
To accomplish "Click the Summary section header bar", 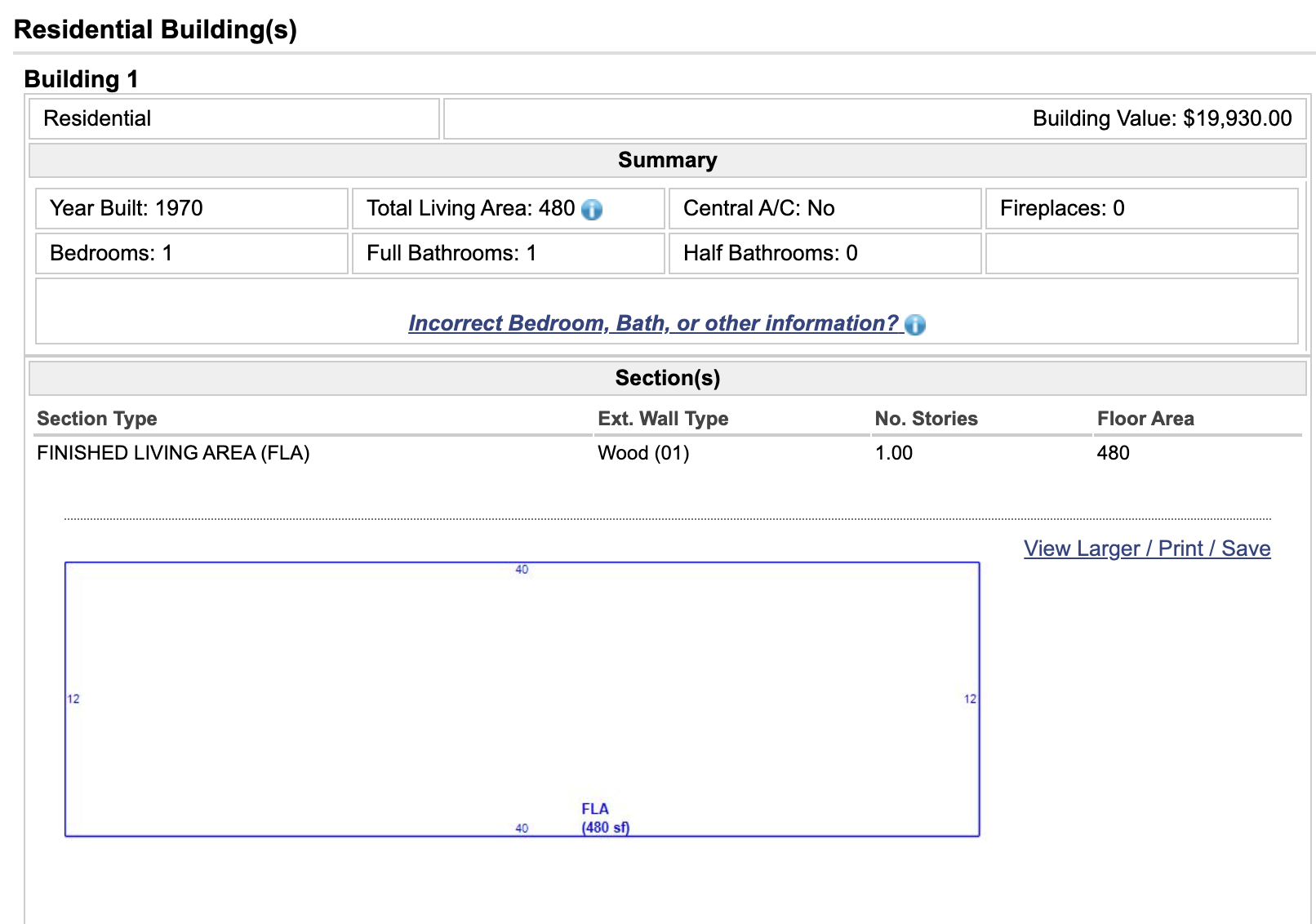I will [667, 160].
